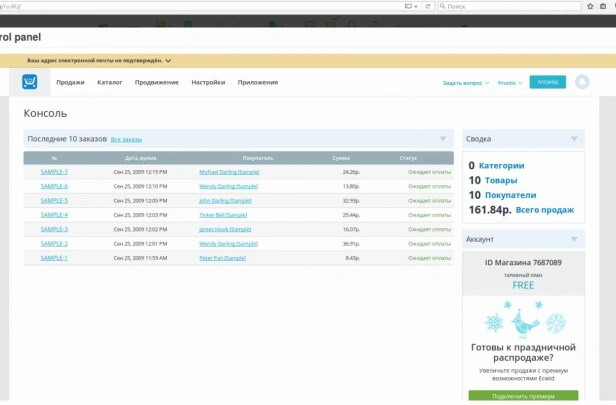Click the bookmark star icon

coord(590,6)
